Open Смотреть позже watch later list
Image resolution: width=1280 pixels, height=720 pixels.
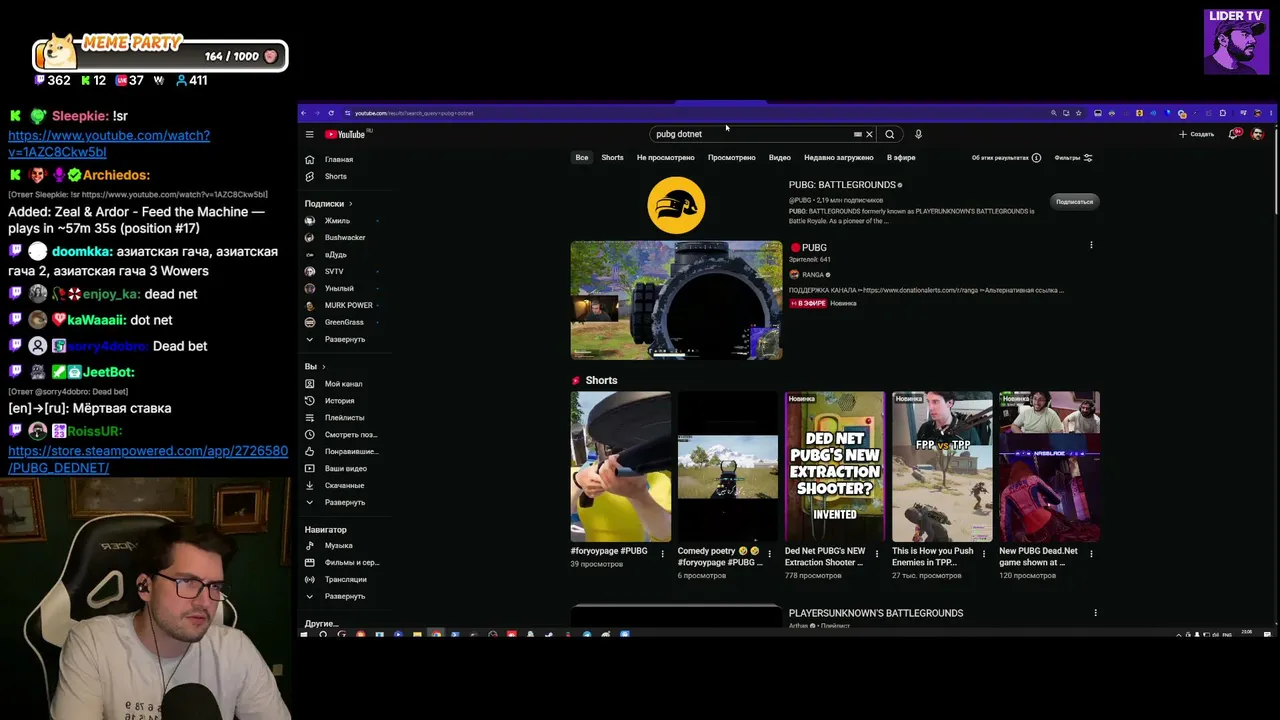pyautogui.click(x=350, y=435)
